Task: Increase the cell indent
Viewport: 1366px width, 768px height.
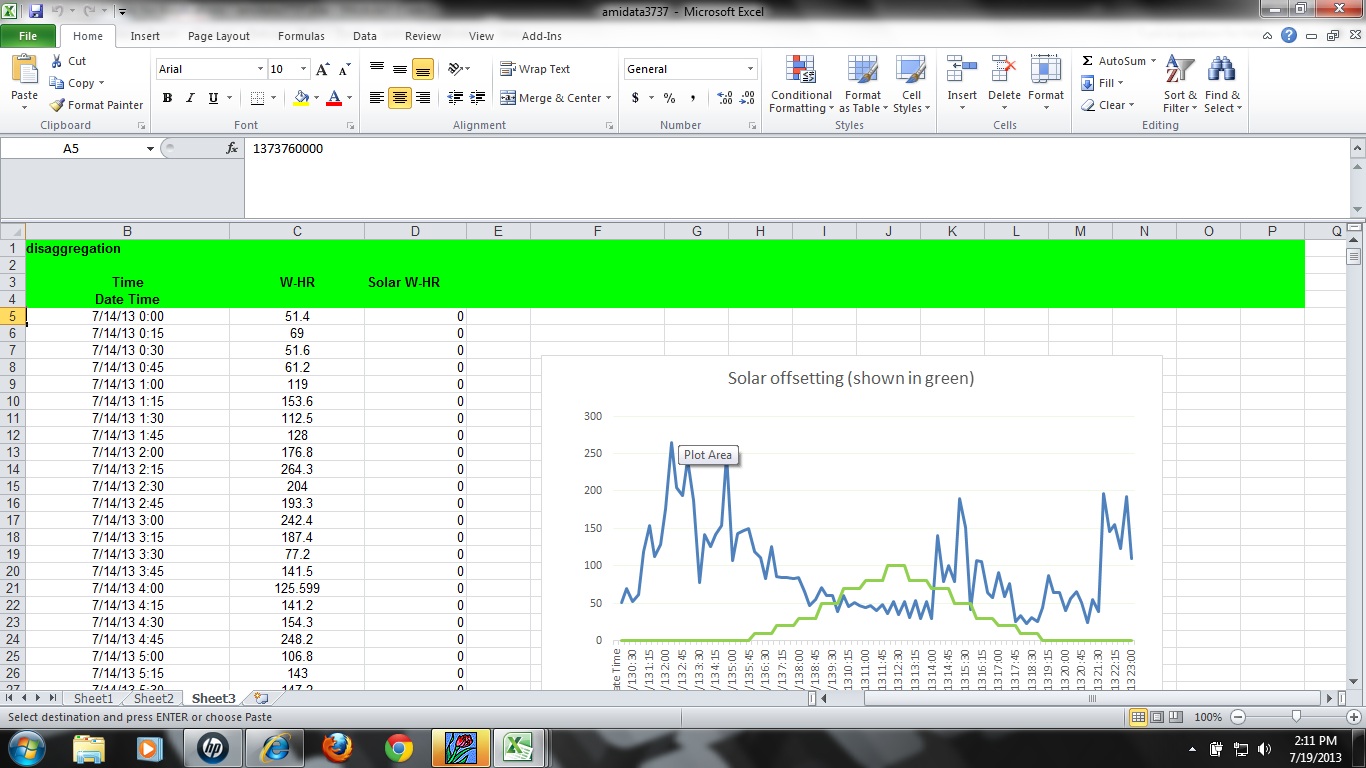Action: point(478,98)
